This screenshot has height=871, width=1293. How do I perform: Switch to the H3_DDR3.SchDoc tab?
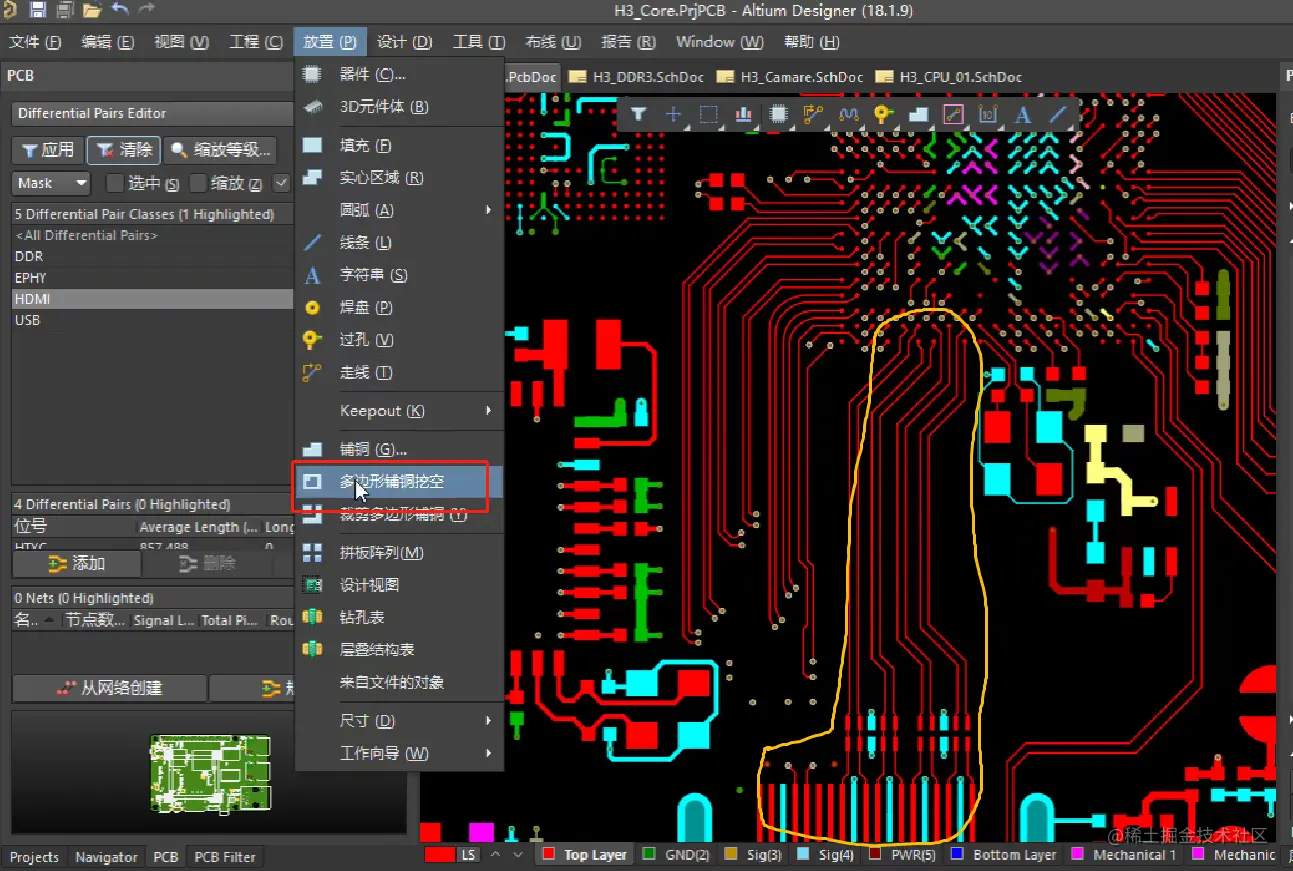click(x=637, y=77)
